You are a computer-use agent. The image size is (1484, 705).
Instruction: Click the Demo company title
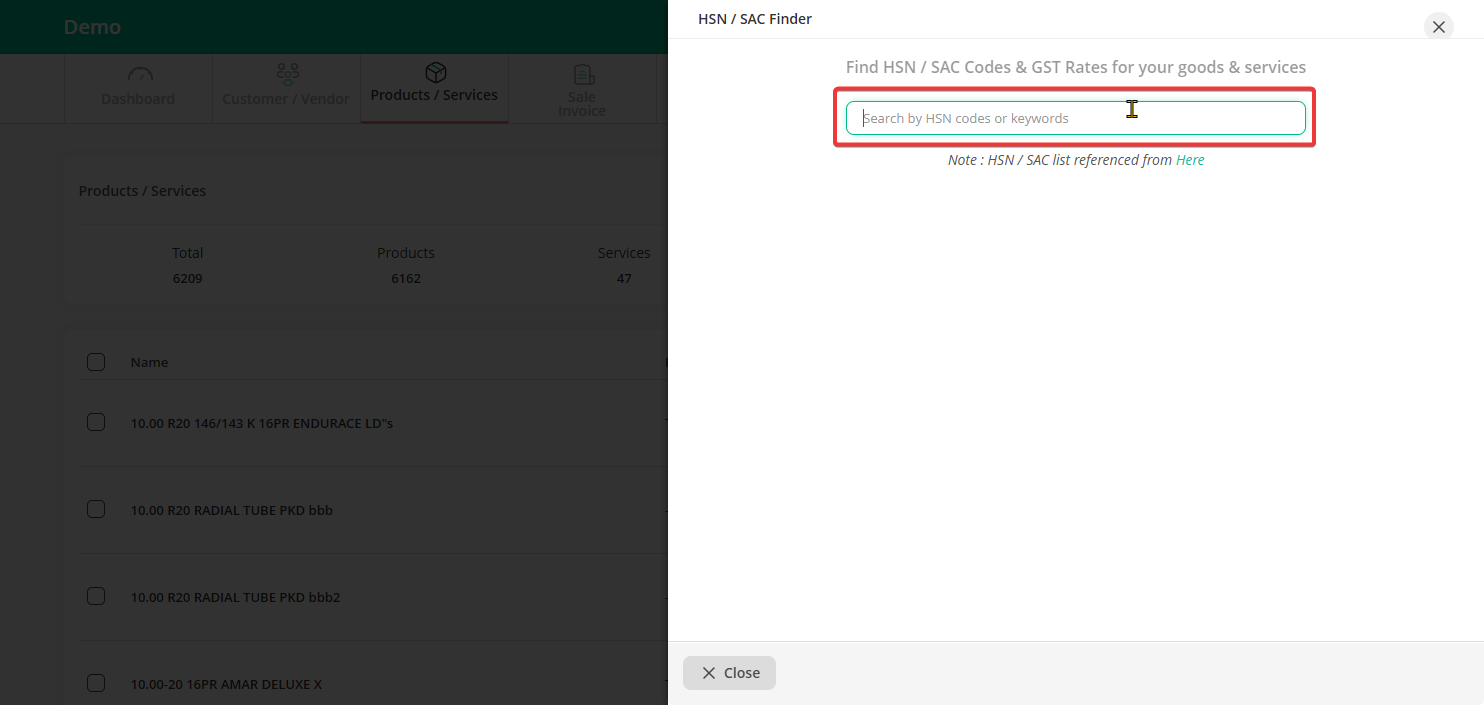[x=92, y=27]
